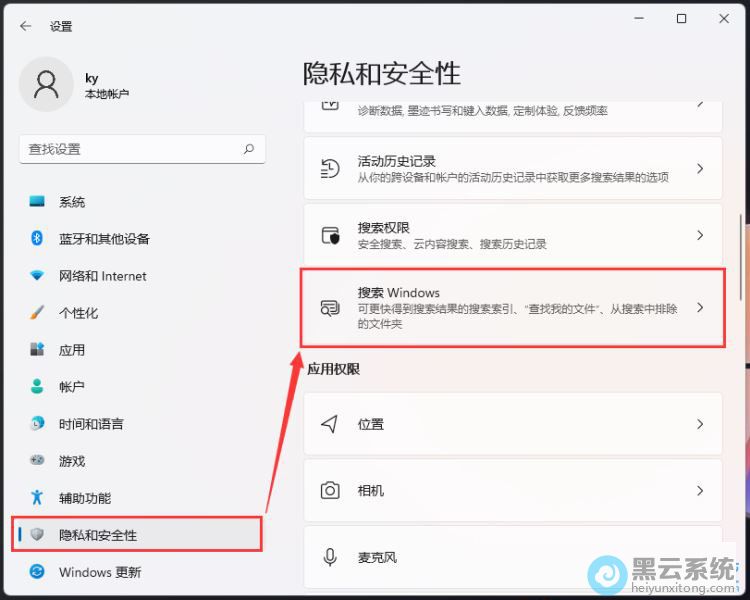Image resolution: width=750 pixels, height=600 pixels.
Task: Click the Camera icon under app permissions
Action: [x=330, y=491]
